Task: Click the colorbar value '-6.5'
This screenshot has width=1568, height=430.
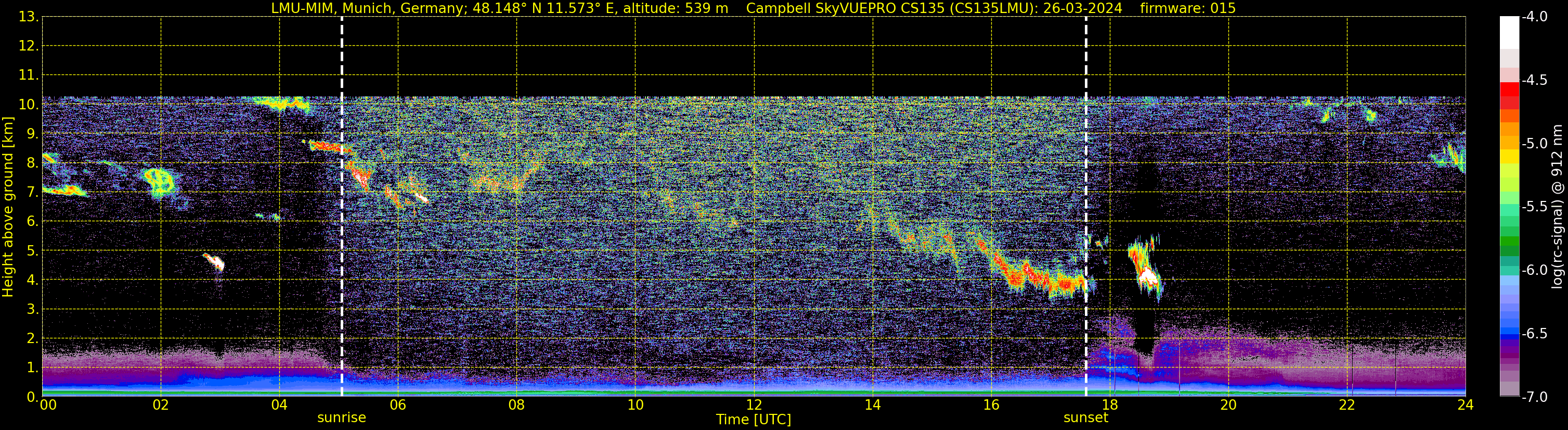Action: [x=1535, y=334]
